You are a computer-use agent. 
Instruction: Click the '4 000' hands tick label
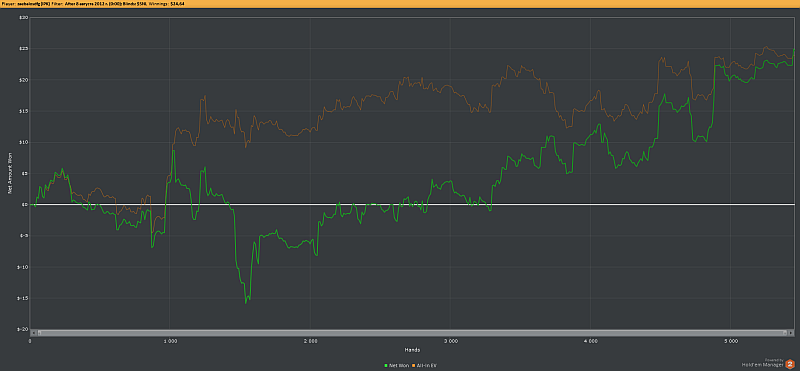tap(590, 340)
